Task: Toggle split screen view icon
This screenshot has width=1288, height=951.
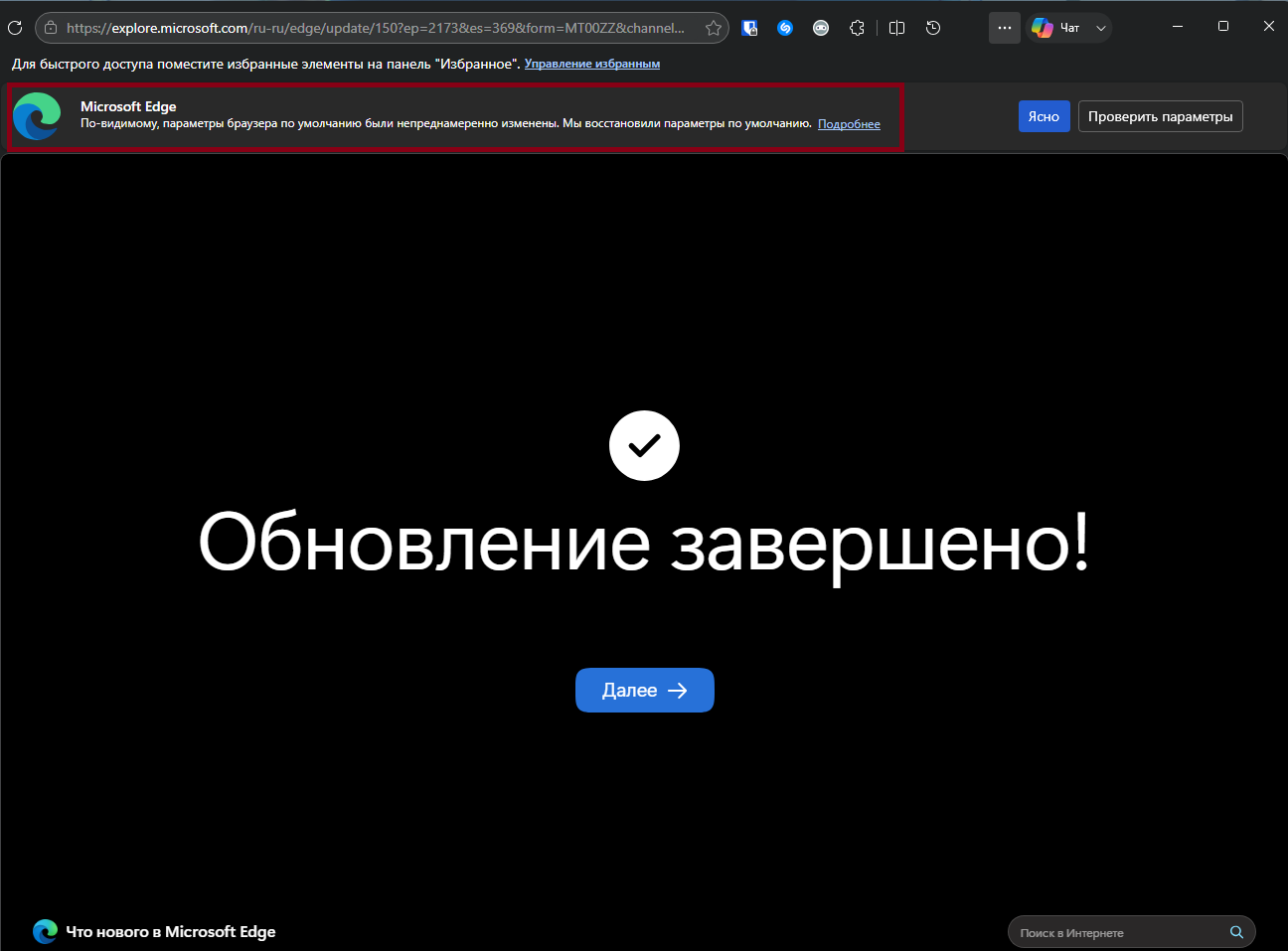Action: (x=896, y=28)
